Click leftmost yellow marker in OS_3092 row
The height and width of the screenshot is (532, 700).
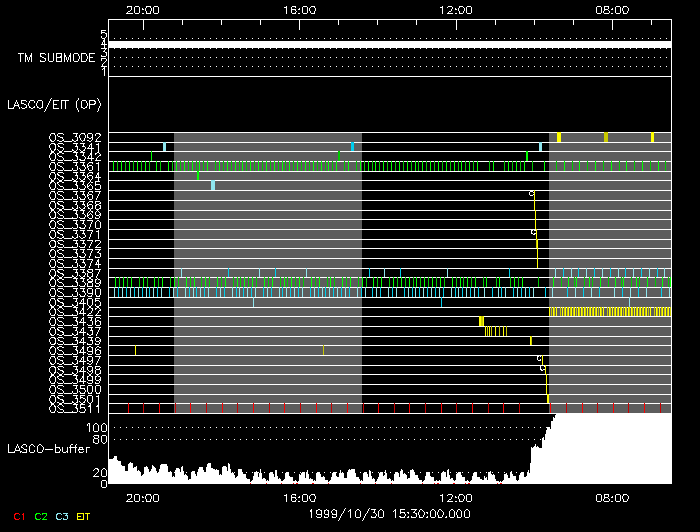(559, 137)
